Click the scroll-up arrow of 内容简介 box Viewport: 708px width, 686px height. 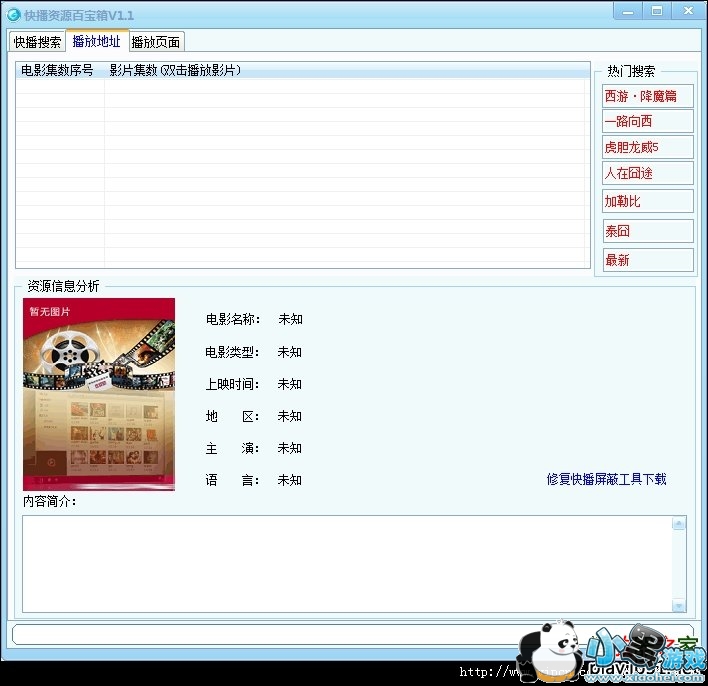(x=679, y=523)
